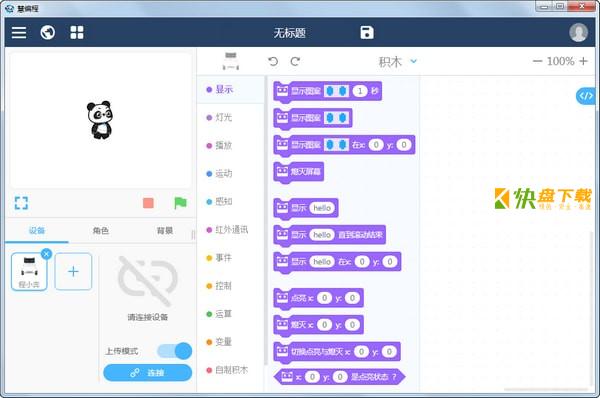
Task: Open image picker in display-image-at-x-y block
Action: point(336,145)
